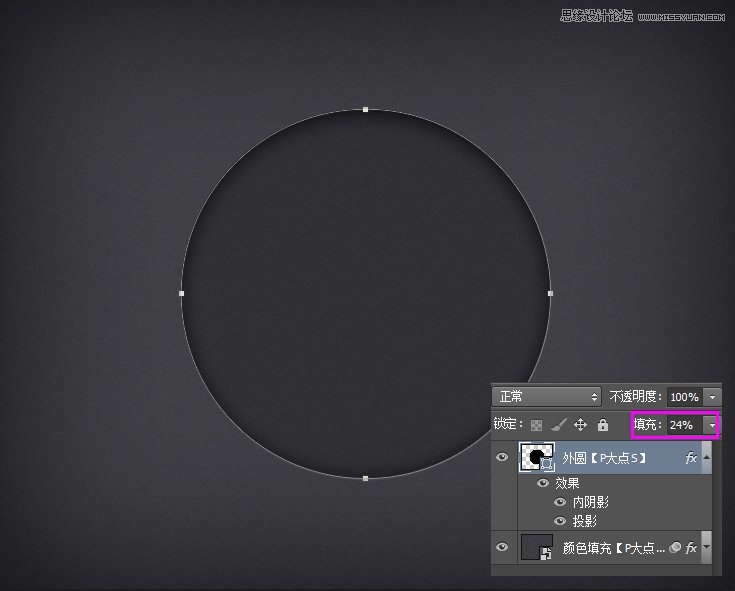Select top anchor point of circle path
735x591 pixels.
click(x=366, y=109)
